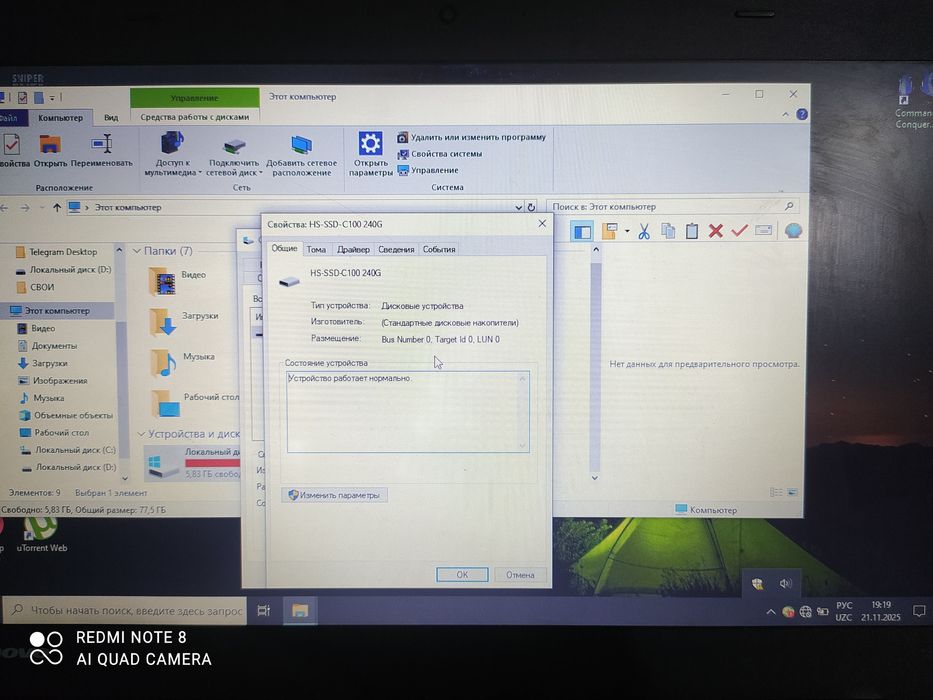Switch to the Тома tab
933x700 pixels.
[x=316, y=249]
